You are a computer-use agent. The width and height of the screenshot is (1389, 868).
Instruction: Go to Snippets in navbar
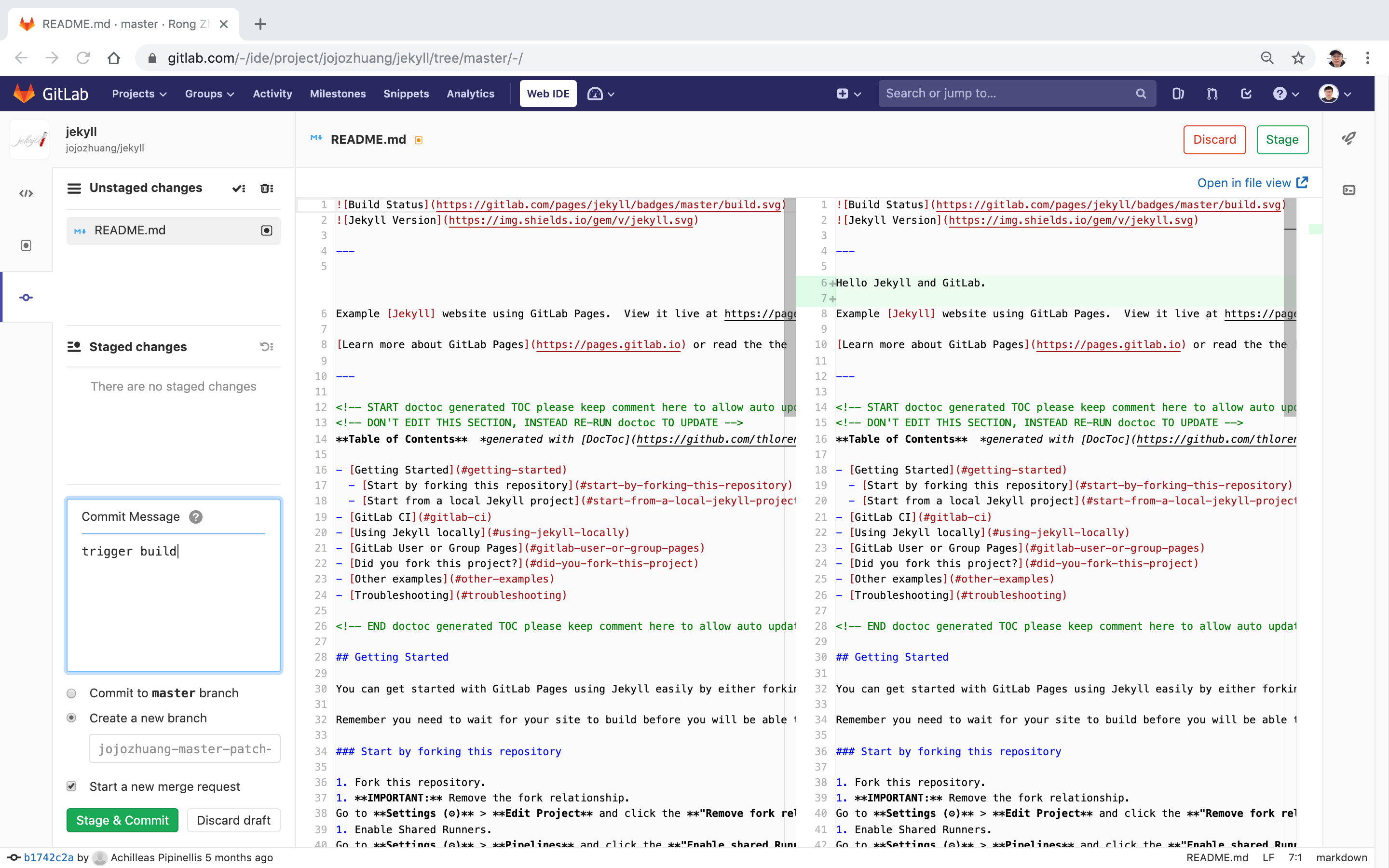pyautogui.click(x=406, y=94)
